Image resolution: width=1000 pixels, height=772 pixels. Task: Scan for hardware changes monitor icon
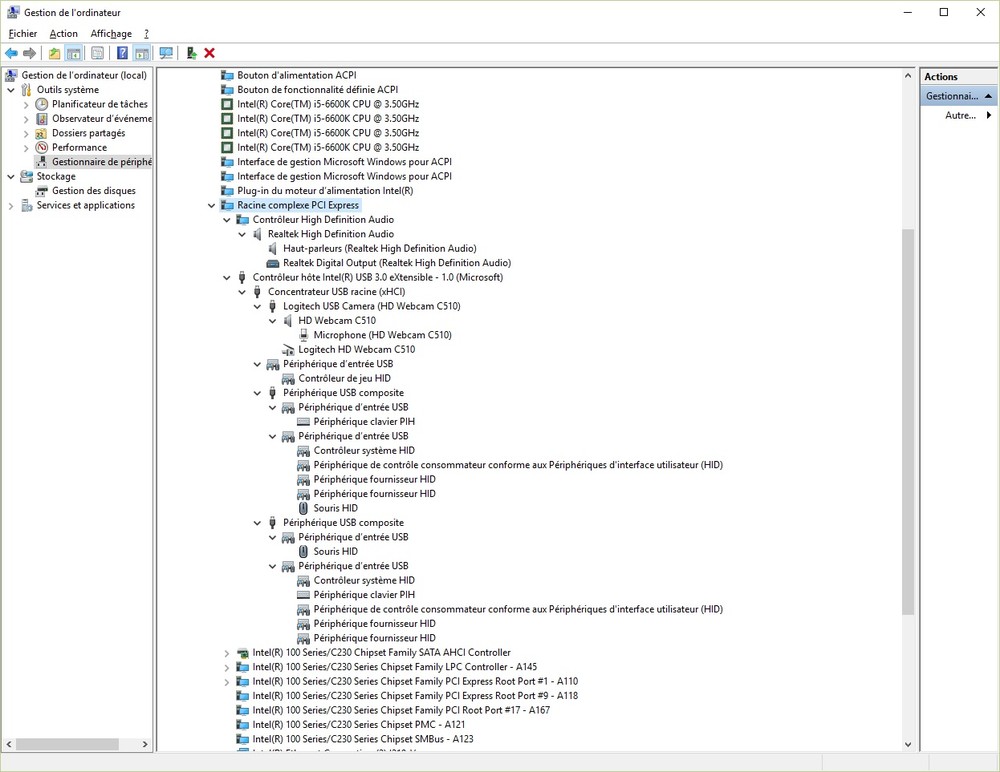coord(166,54)
